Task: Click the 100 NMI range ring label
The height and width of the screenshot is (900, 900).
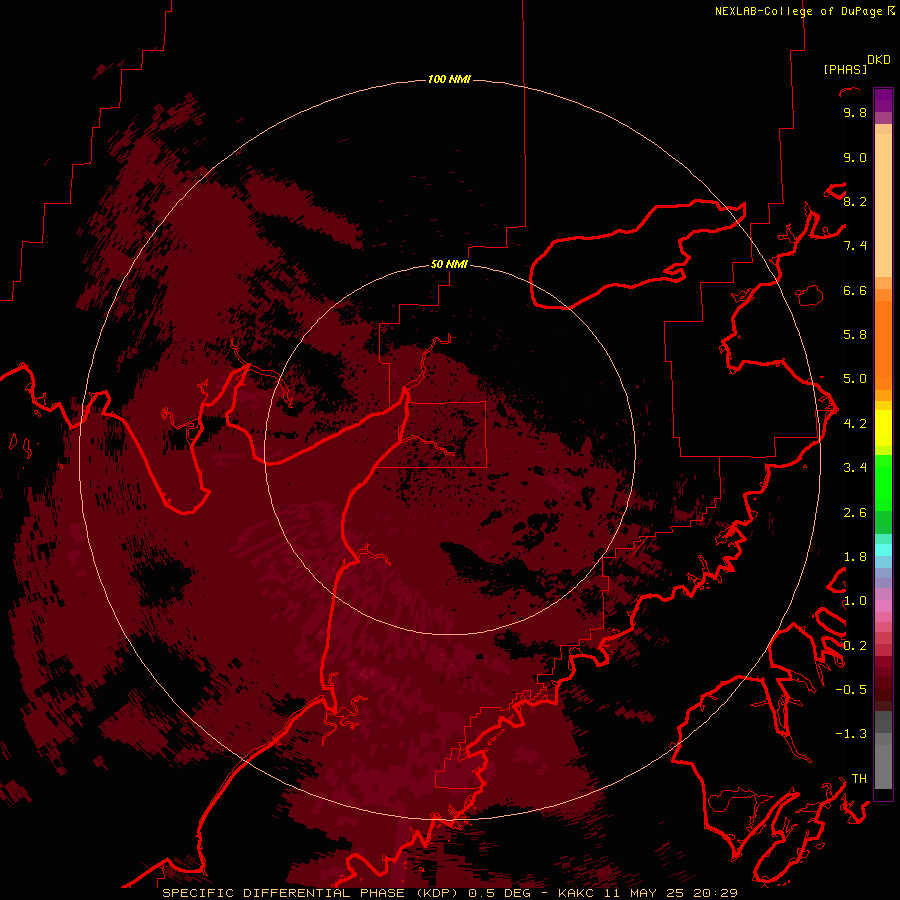Action: (449, 79)
